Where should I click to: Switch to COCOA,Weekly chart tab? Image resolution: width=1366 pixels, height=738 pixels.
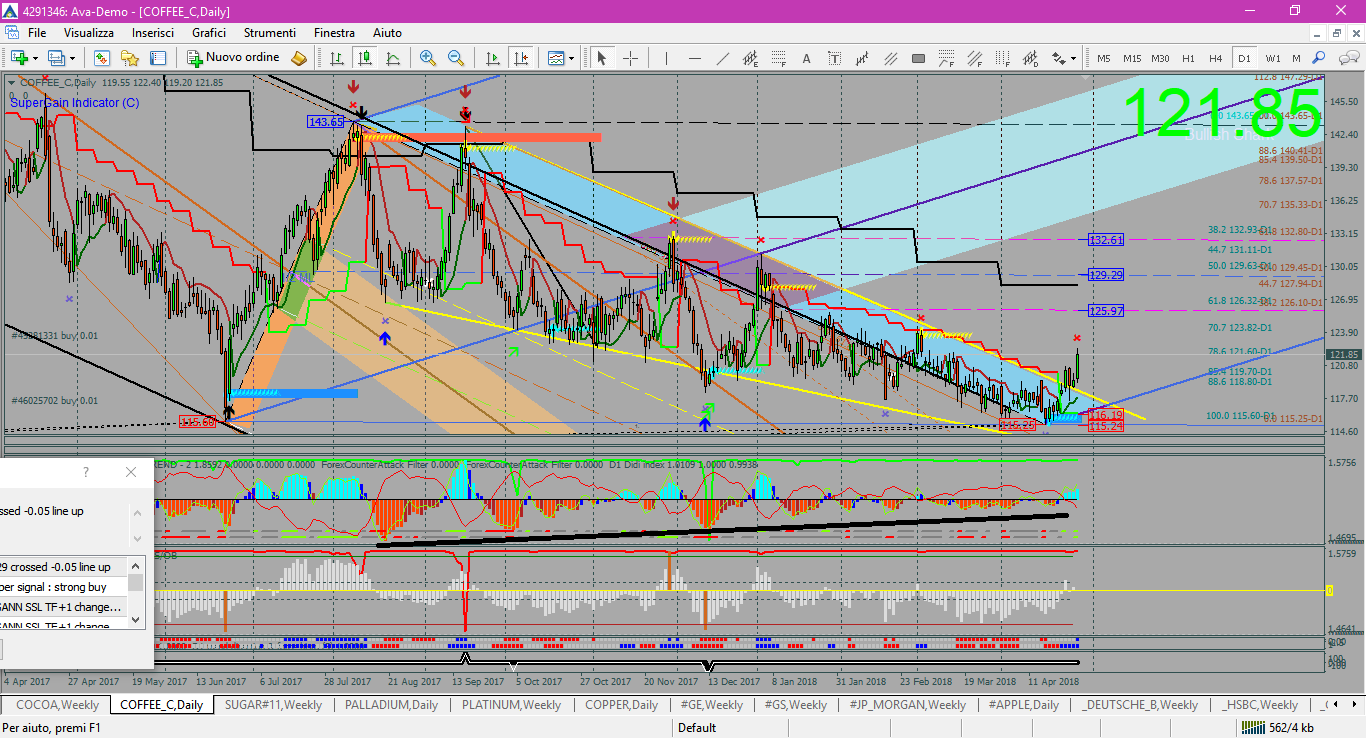[x=57, y=705]
